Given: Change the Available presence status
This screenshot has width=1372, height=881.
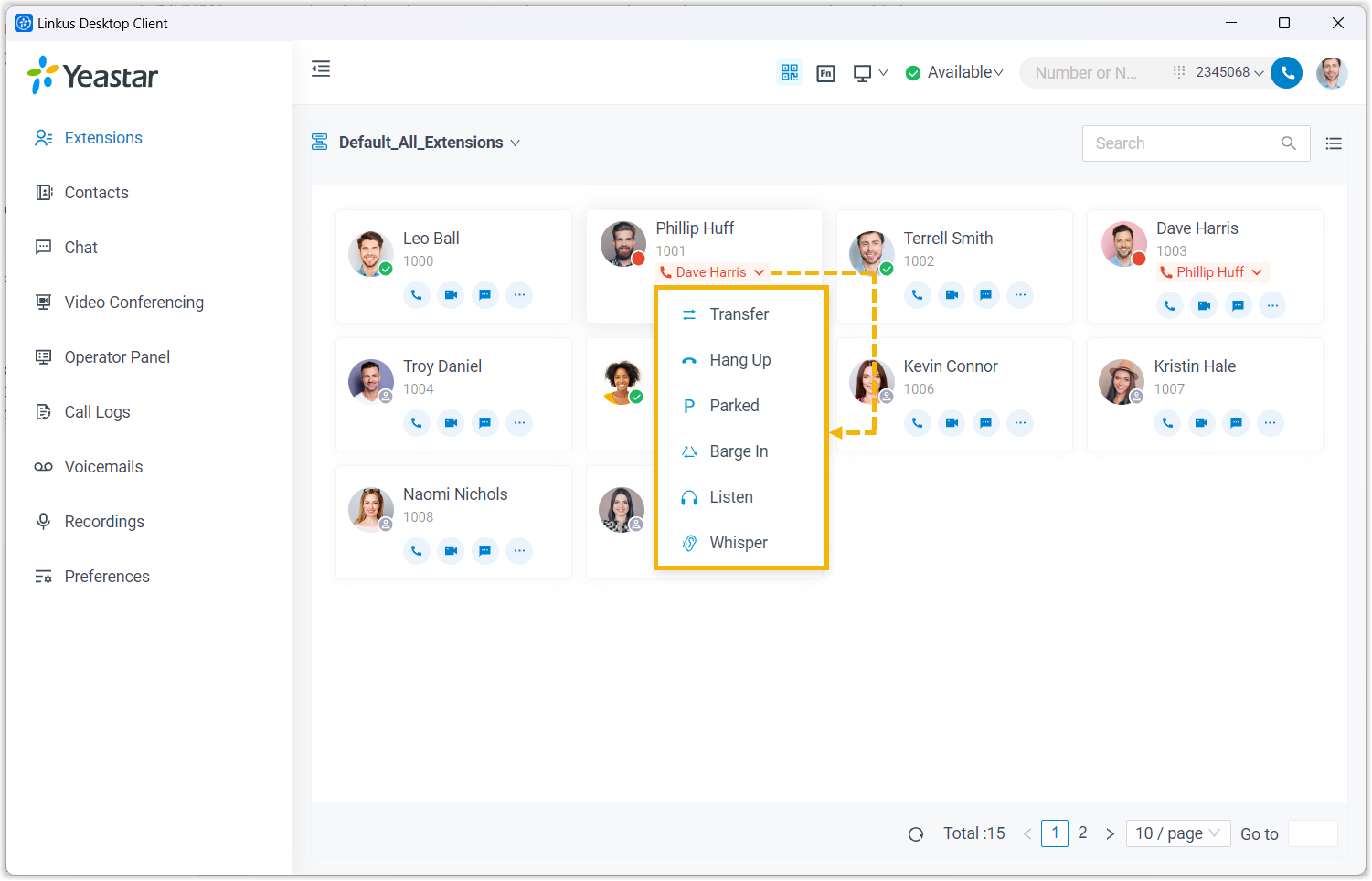Looking at the screenshot, I should pyautogui.click(x=954, y=72).
